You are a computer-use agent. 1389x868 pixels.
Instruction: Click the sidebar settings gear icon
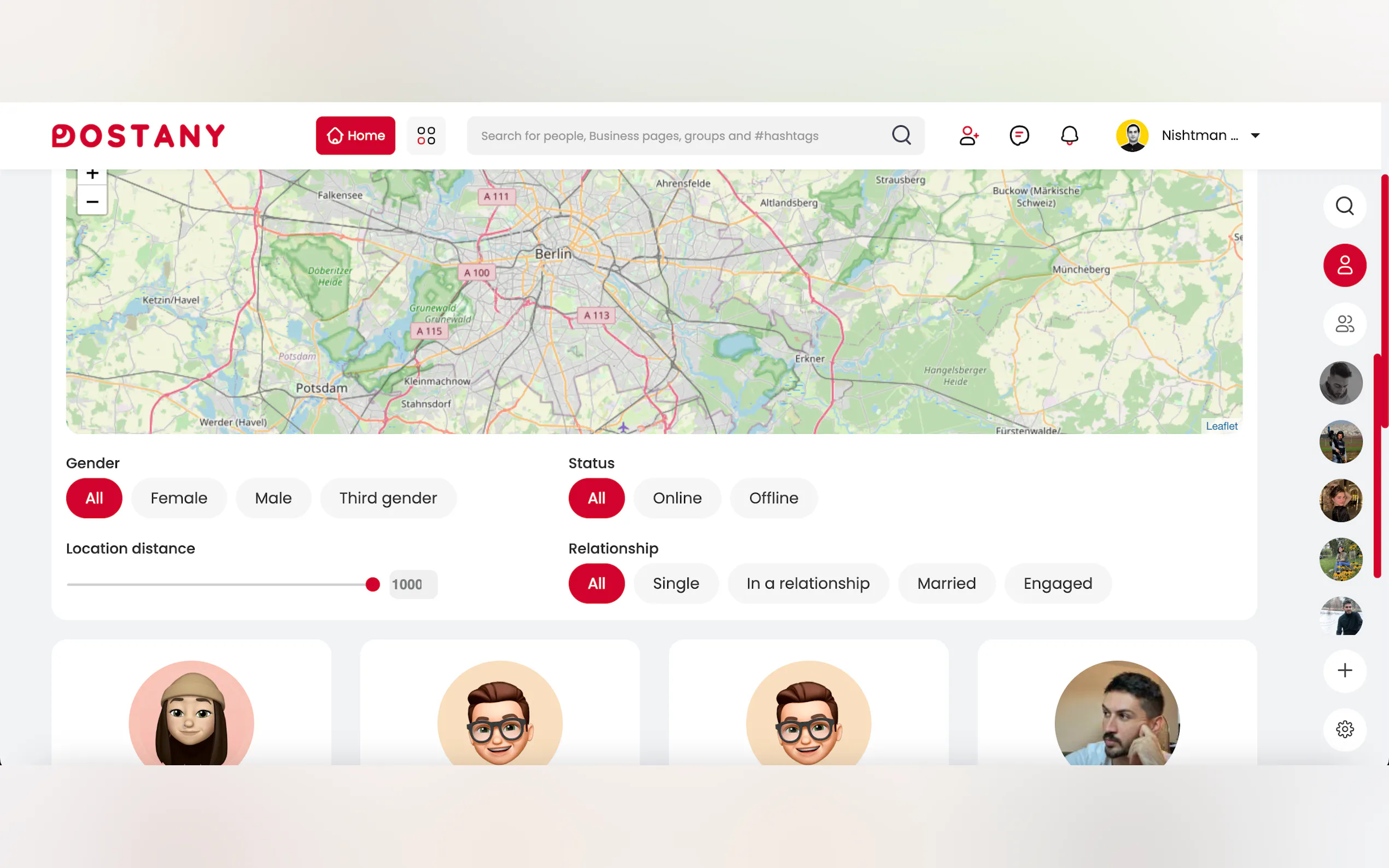click(1344, 729)
